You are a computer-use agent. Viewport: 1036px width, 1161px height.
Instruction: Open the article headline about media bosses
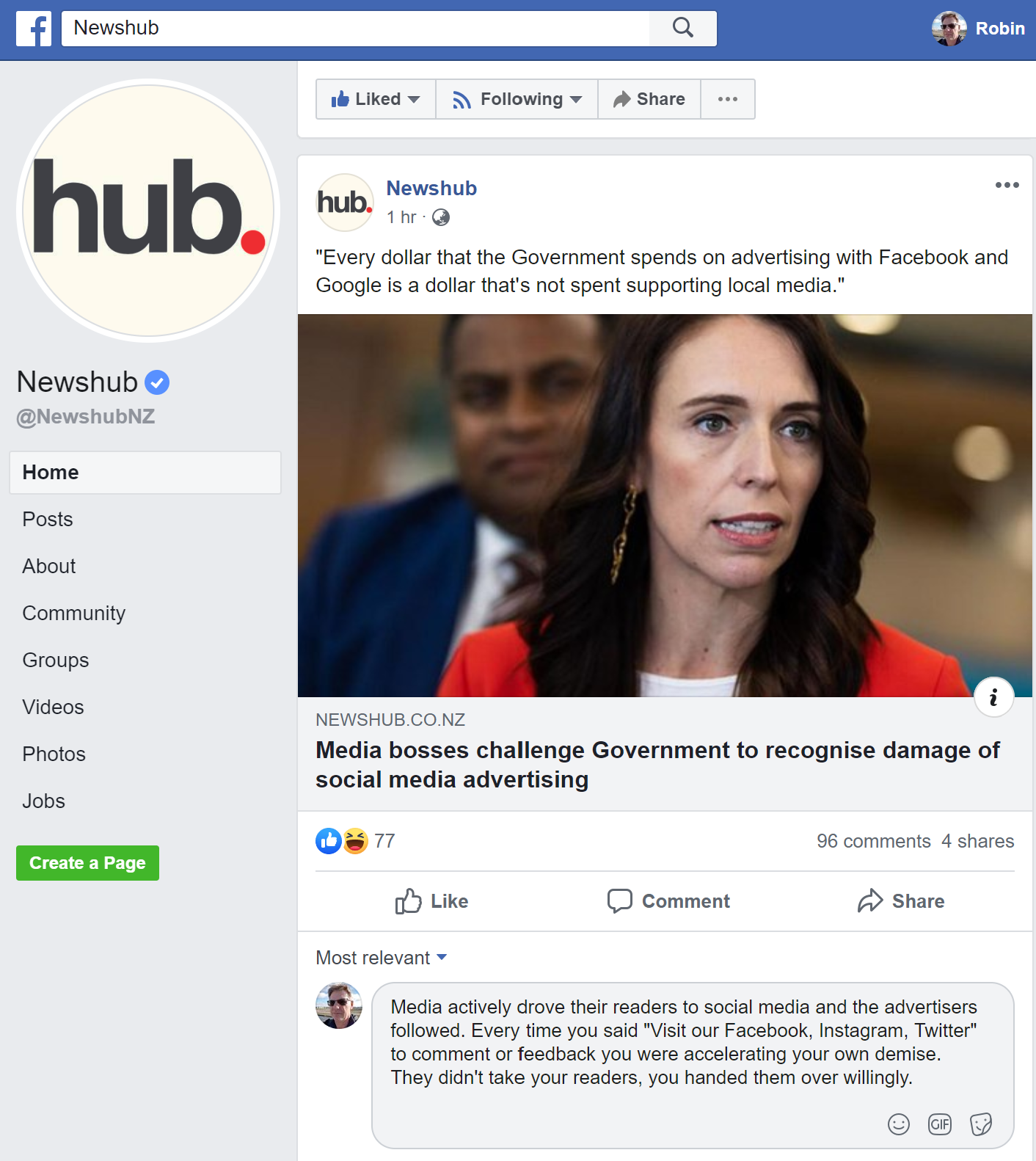[x=657, y=765]
